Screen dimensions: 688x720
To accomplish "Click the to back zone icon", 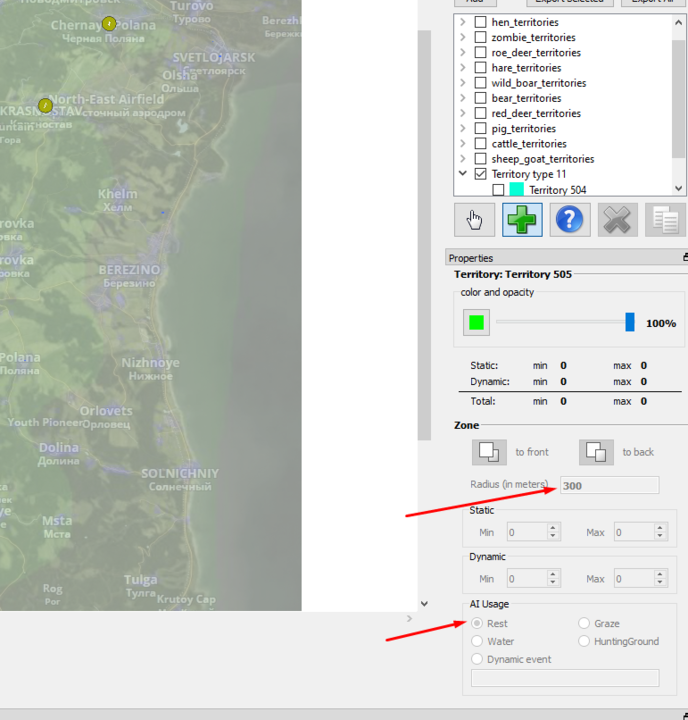I will pos(596,452).
